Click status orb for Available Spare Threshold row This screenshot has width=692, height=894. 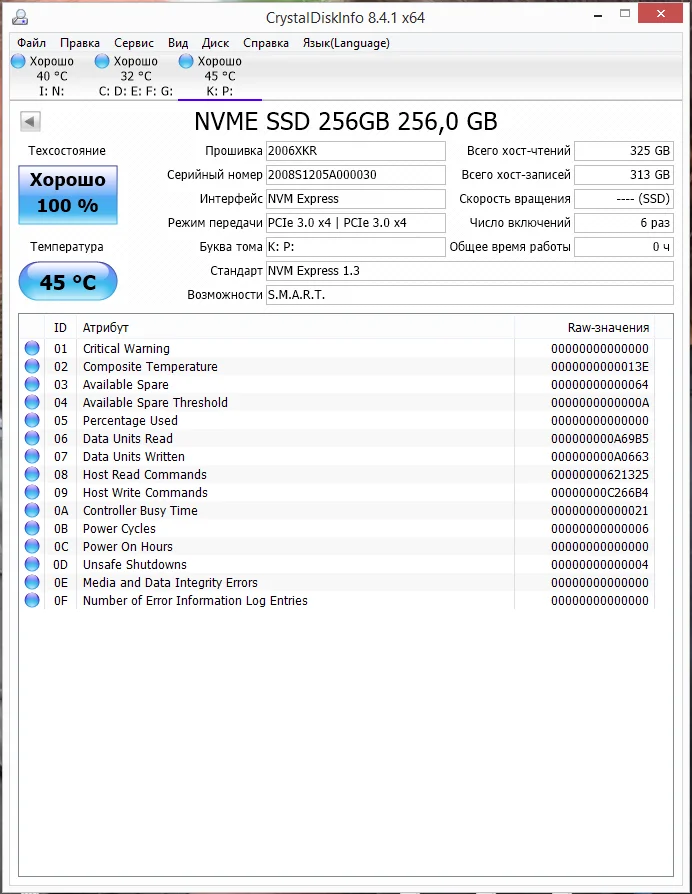pos(32,402)
